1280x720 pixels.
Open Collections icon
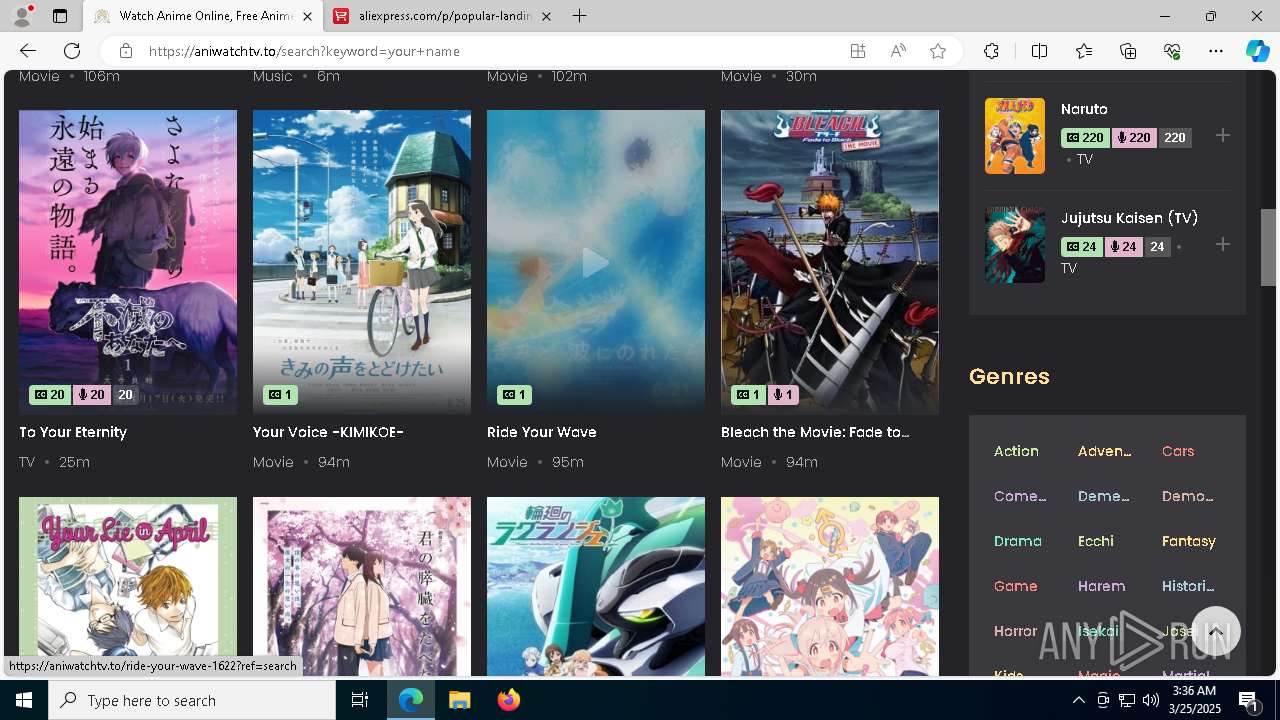tap(1128, 51)
